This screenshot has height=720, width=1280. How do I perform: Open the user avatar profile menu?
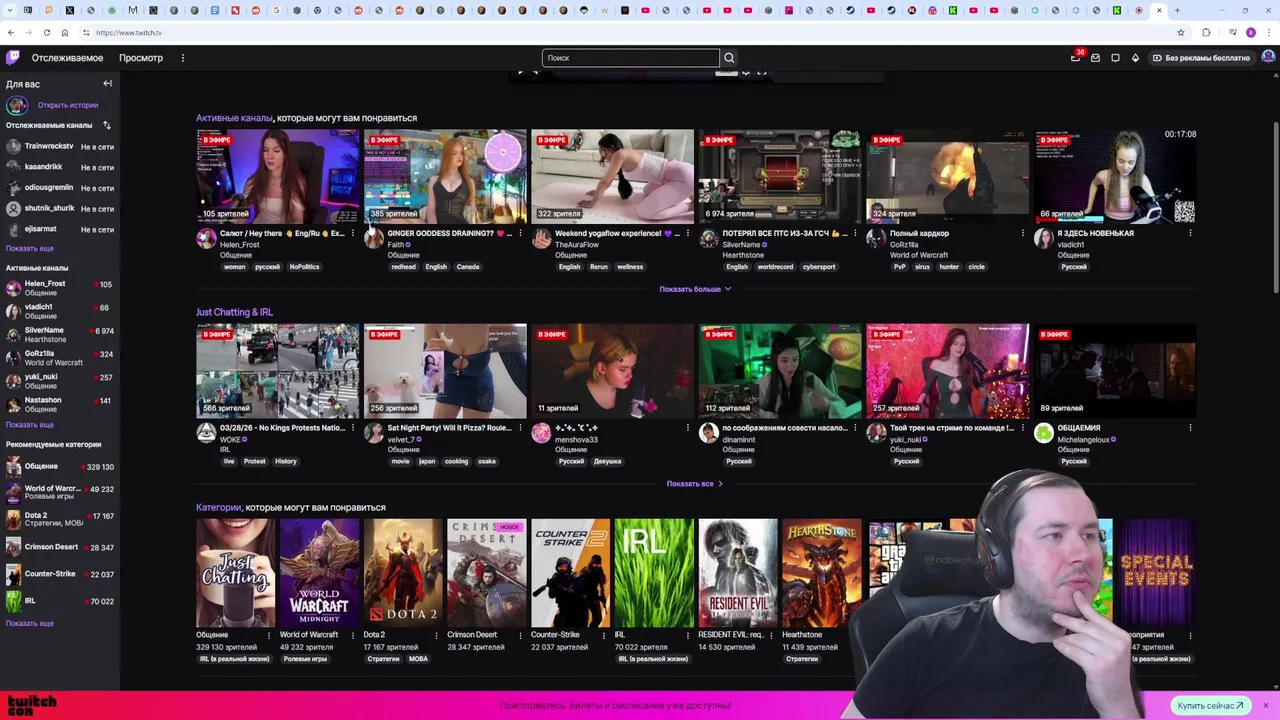pyautogui.click(x=1268, y=57)
